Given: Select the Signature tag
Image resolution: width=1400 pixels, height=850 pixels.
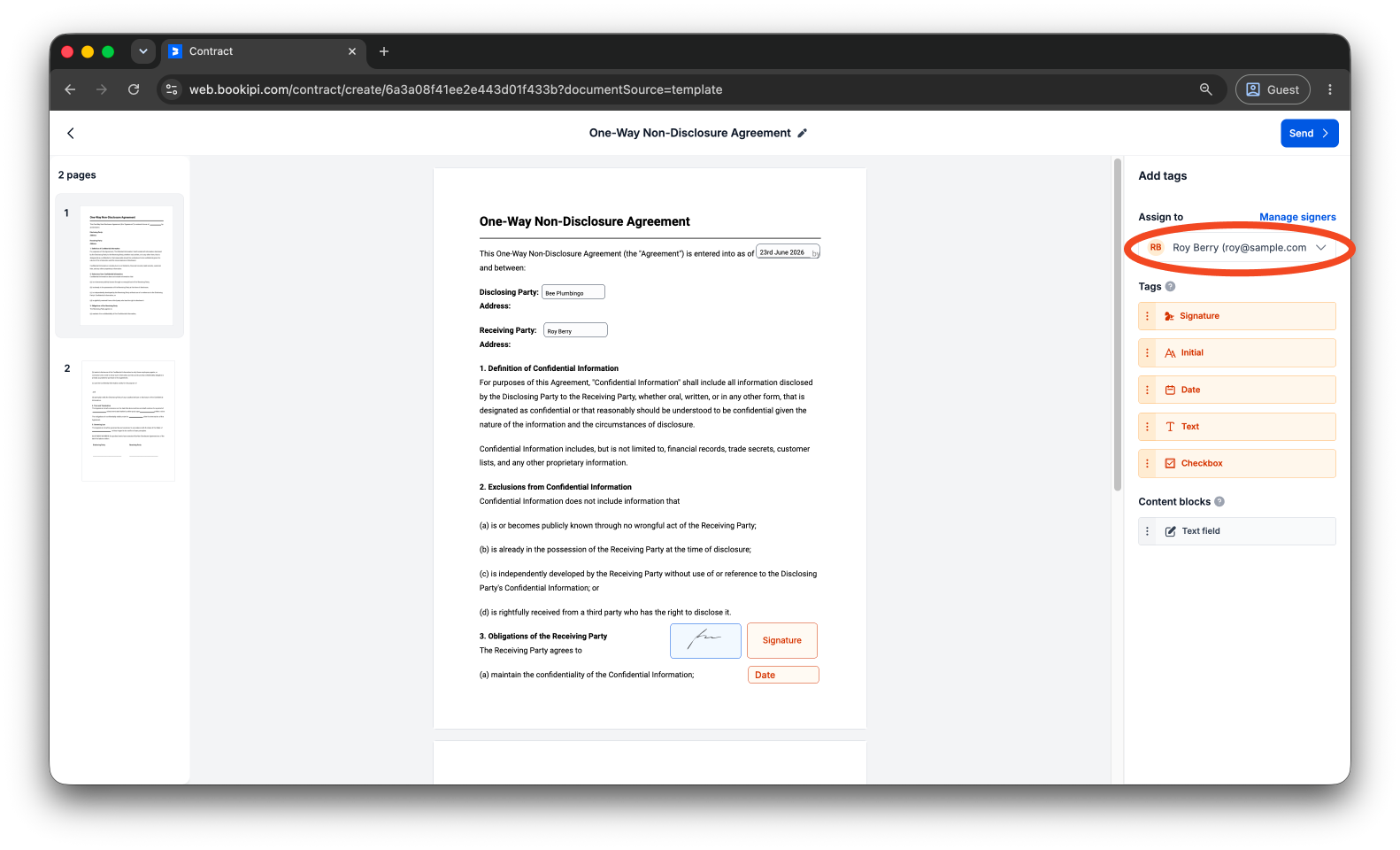Looking at the screenshot, I should 1237,316.
